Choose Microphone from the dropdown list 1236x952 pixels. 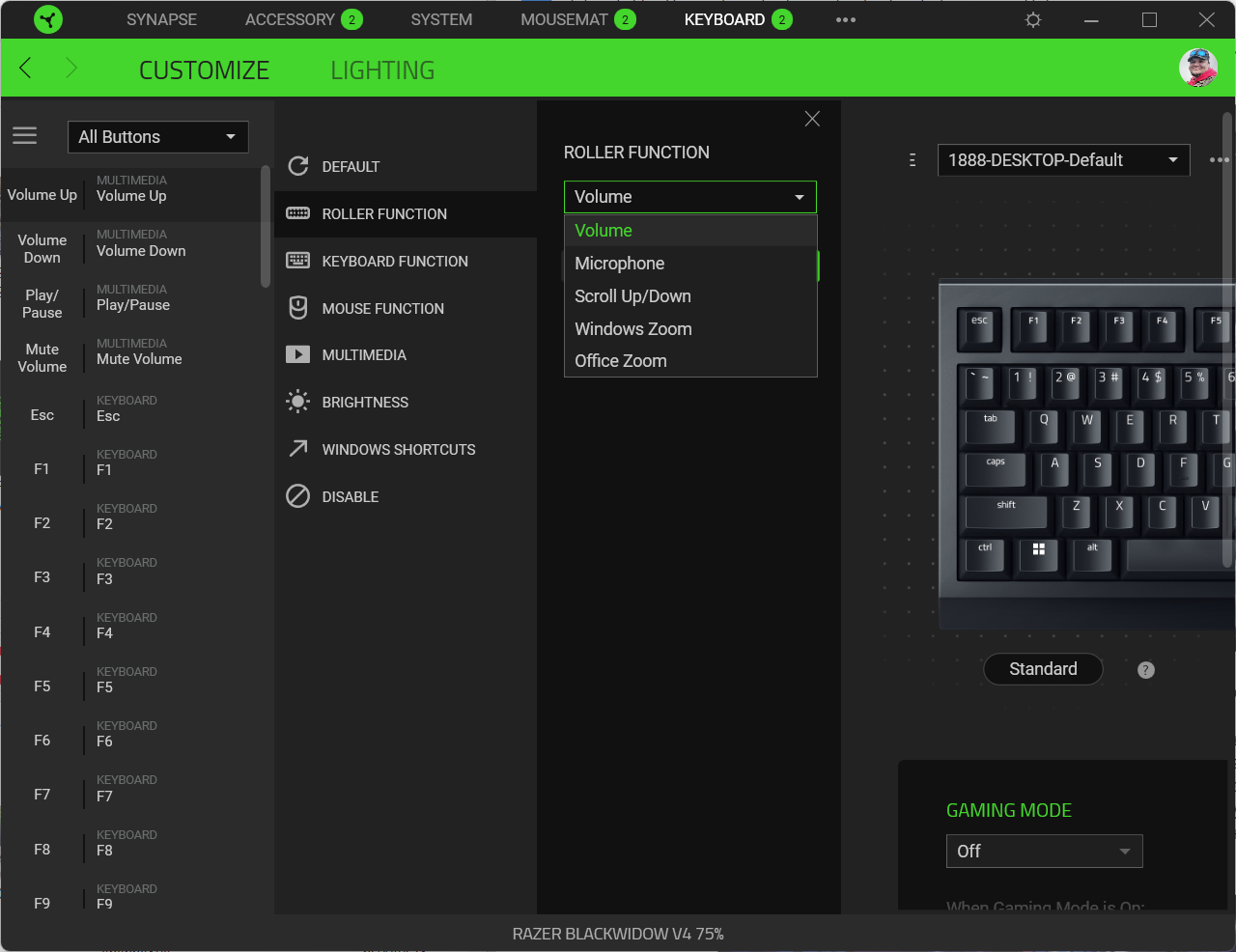[690, 264]
